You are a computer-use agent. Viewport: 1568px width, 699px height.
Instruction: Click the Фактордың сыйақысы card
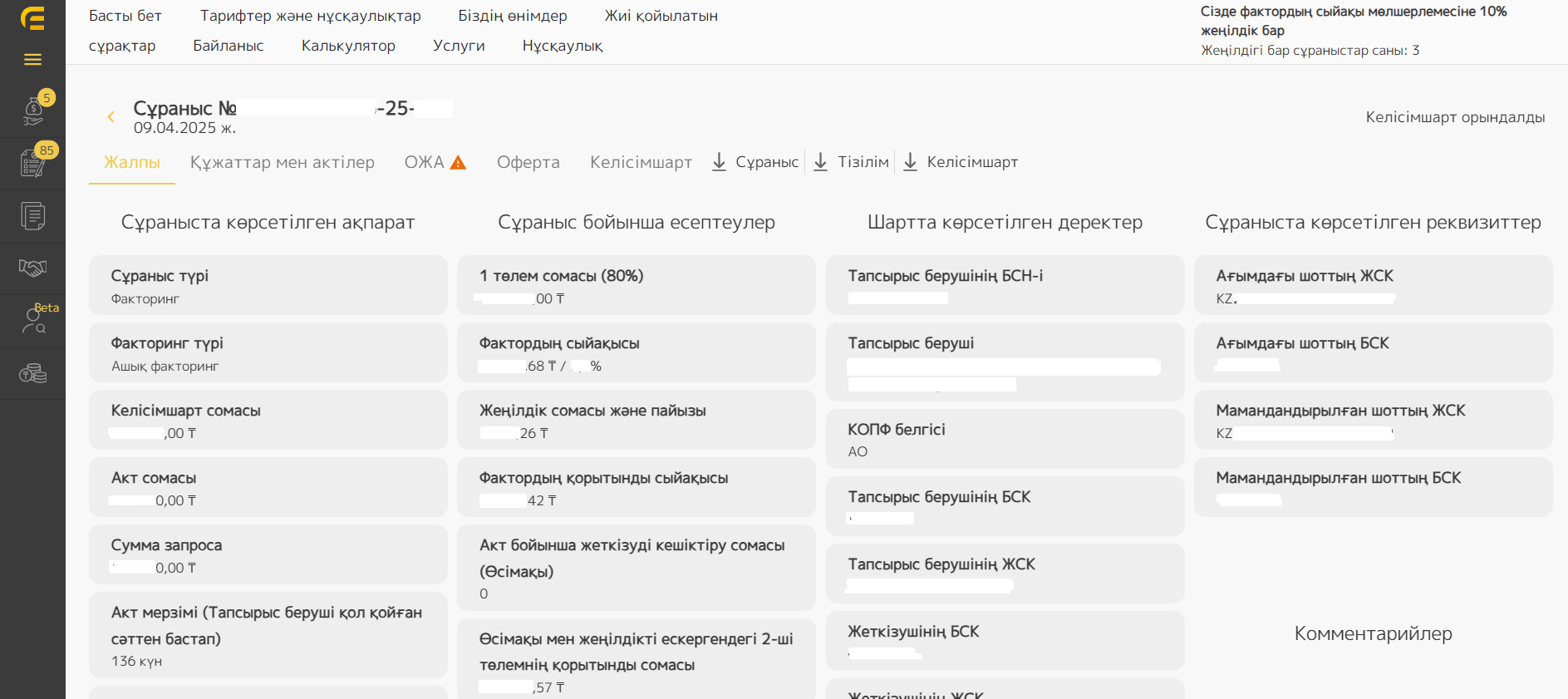click(x=637, y=352)
